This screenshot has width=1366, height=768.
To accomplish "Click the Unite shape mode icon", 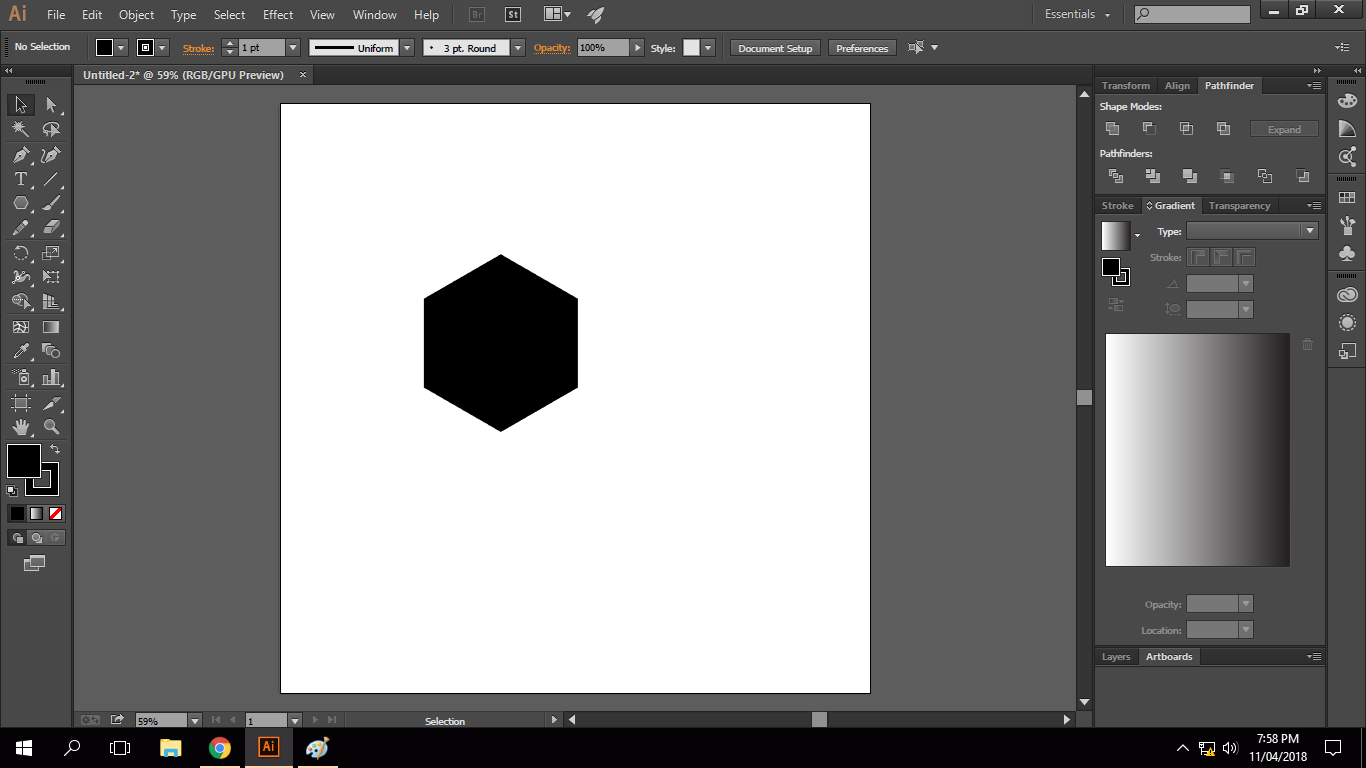I will pos(1112,129).
